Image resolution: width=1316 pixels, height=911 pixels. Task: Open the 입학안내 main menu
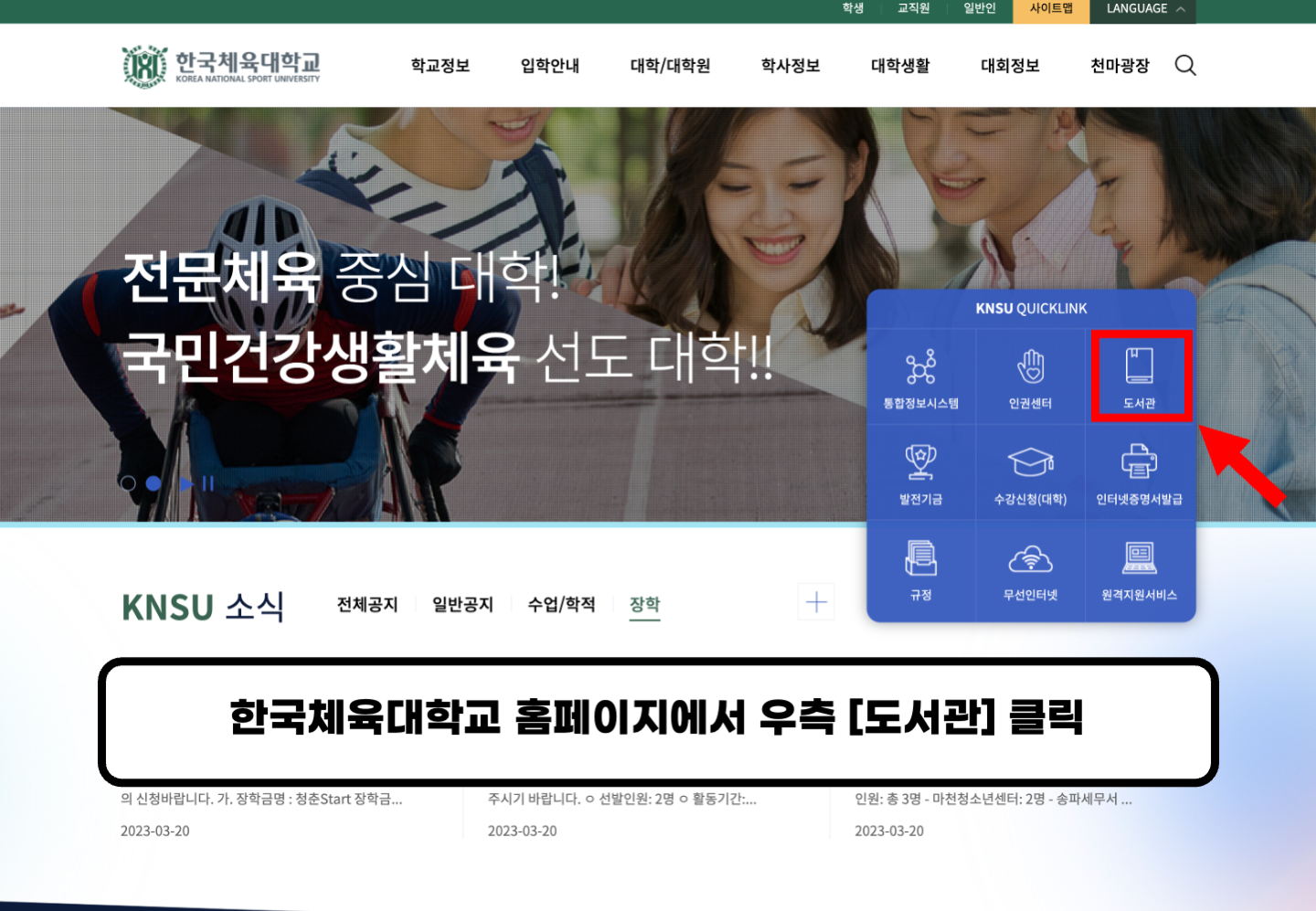[x=550, y=66]
